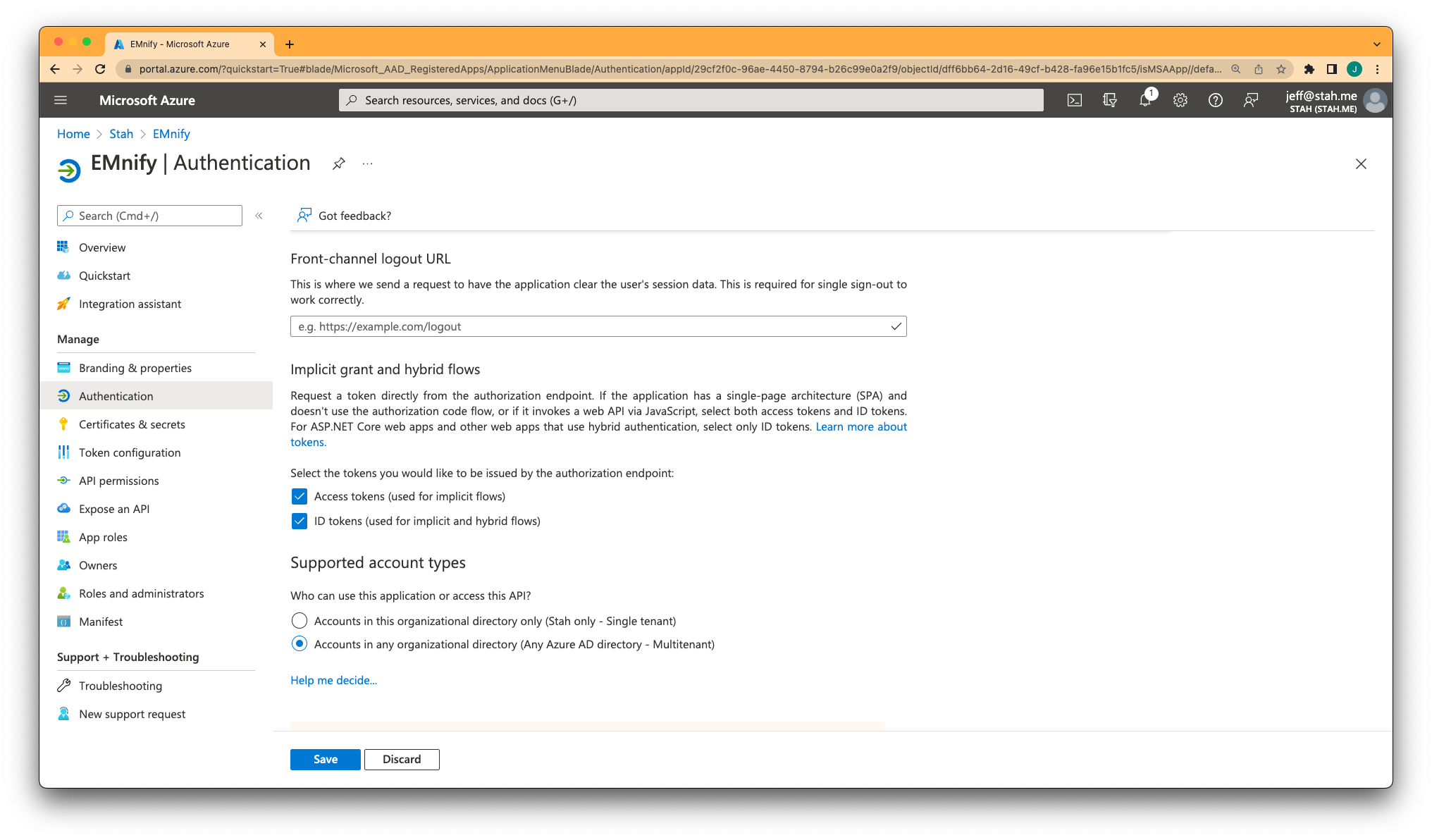Click Save to apply authentication changes
This screenshot has height=840, width=1432.
326,758
